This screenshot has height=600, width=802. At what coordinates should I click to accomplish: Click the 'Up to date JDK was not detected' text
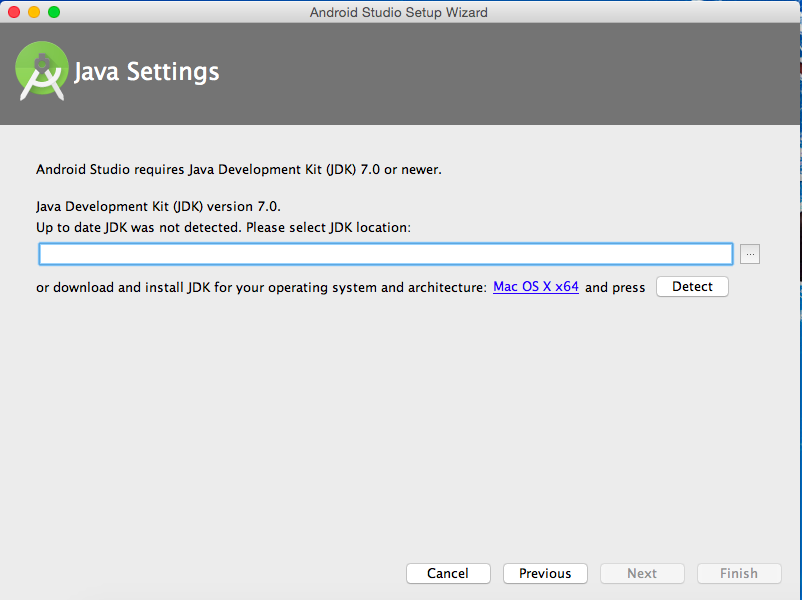pyautogui.click(x=223, y=227)
